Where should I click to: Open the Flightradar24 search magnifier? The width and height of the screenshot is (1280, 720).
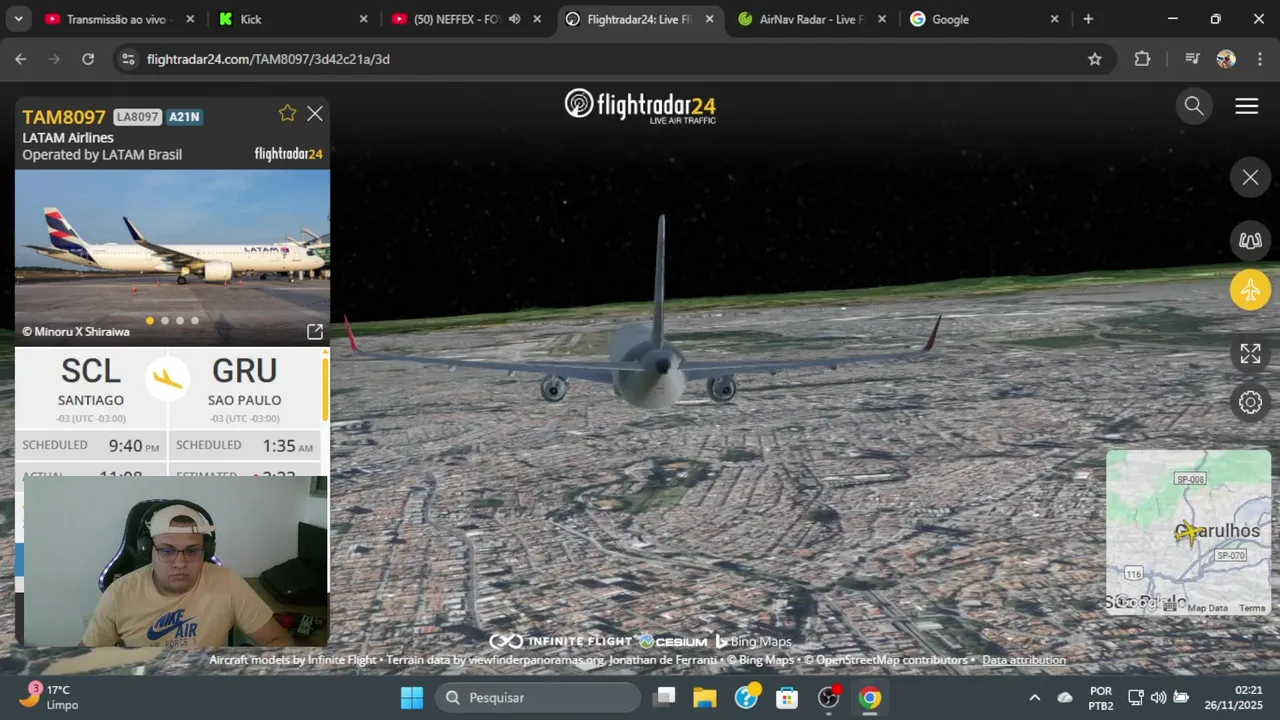pos(1194,106)
